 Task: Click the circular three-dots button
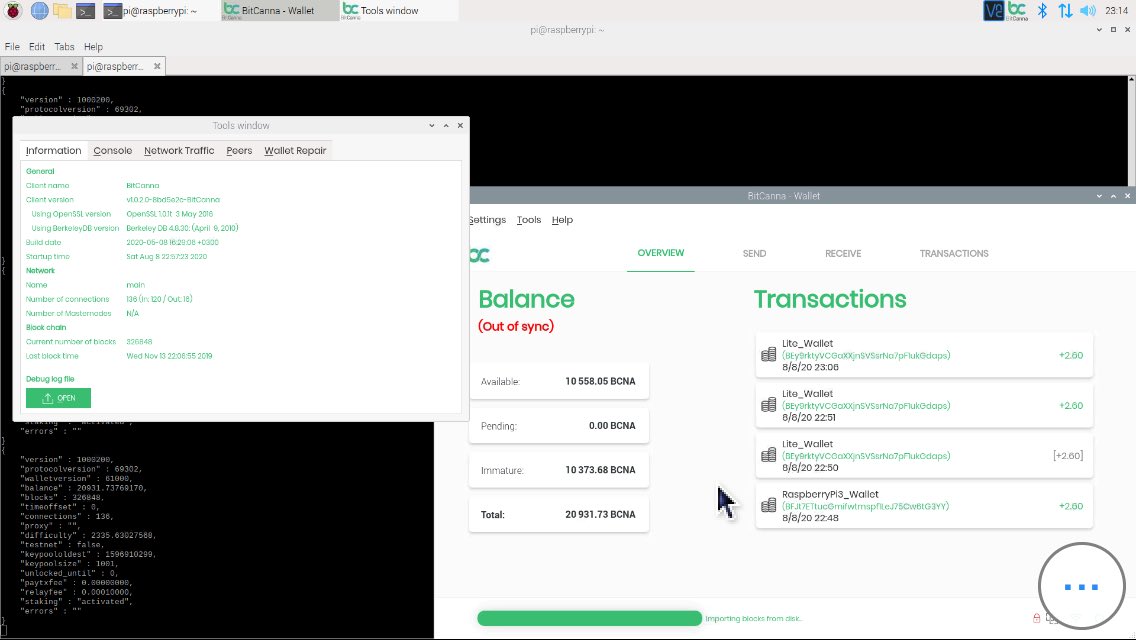(1082, 586)
